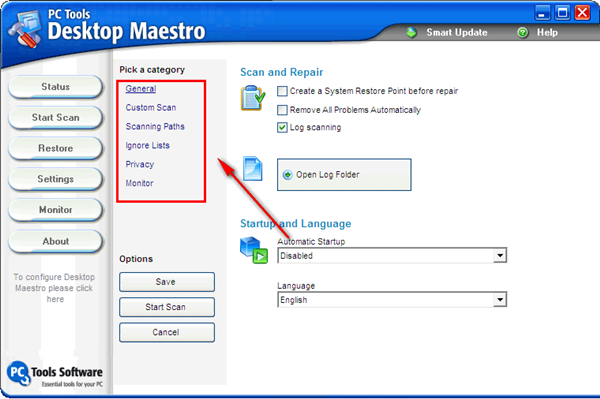Open Smart Update in the title bar

(x=457, y=33)
